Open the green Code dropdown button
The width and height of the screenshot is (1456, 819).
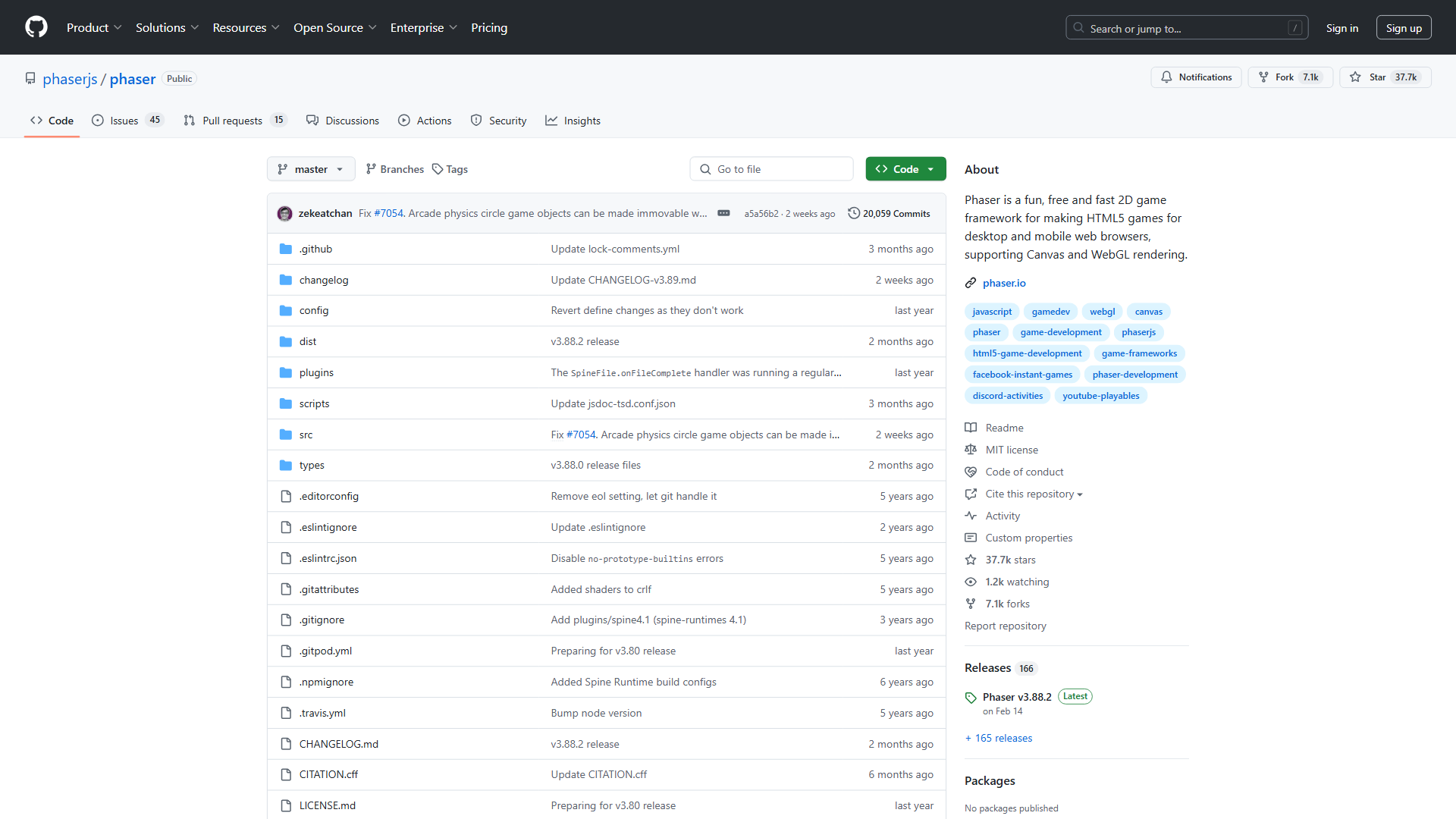point(905,170)
